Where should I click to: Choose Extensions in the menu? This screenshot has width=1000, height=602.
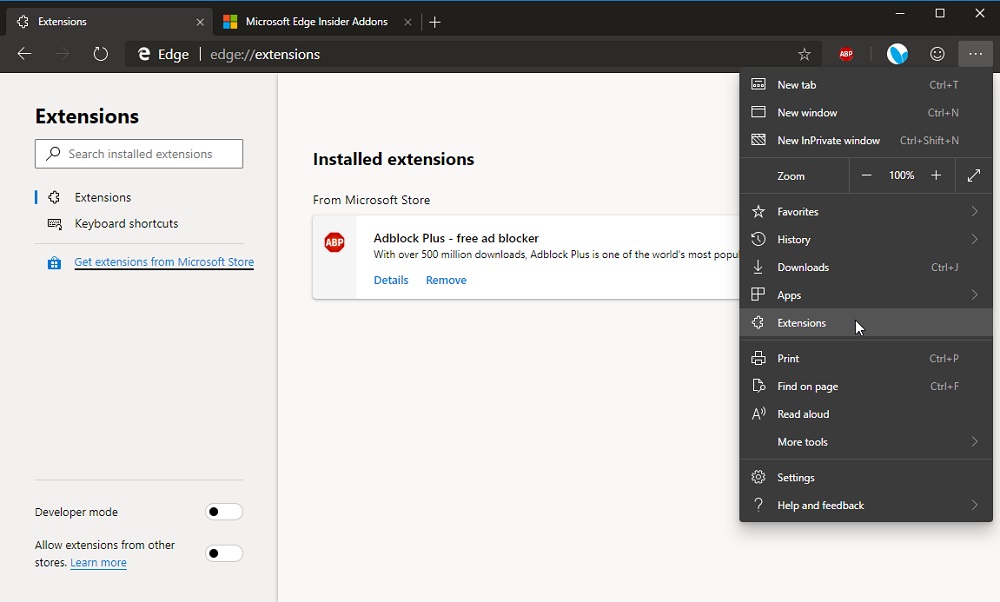[x=866, y=323]
